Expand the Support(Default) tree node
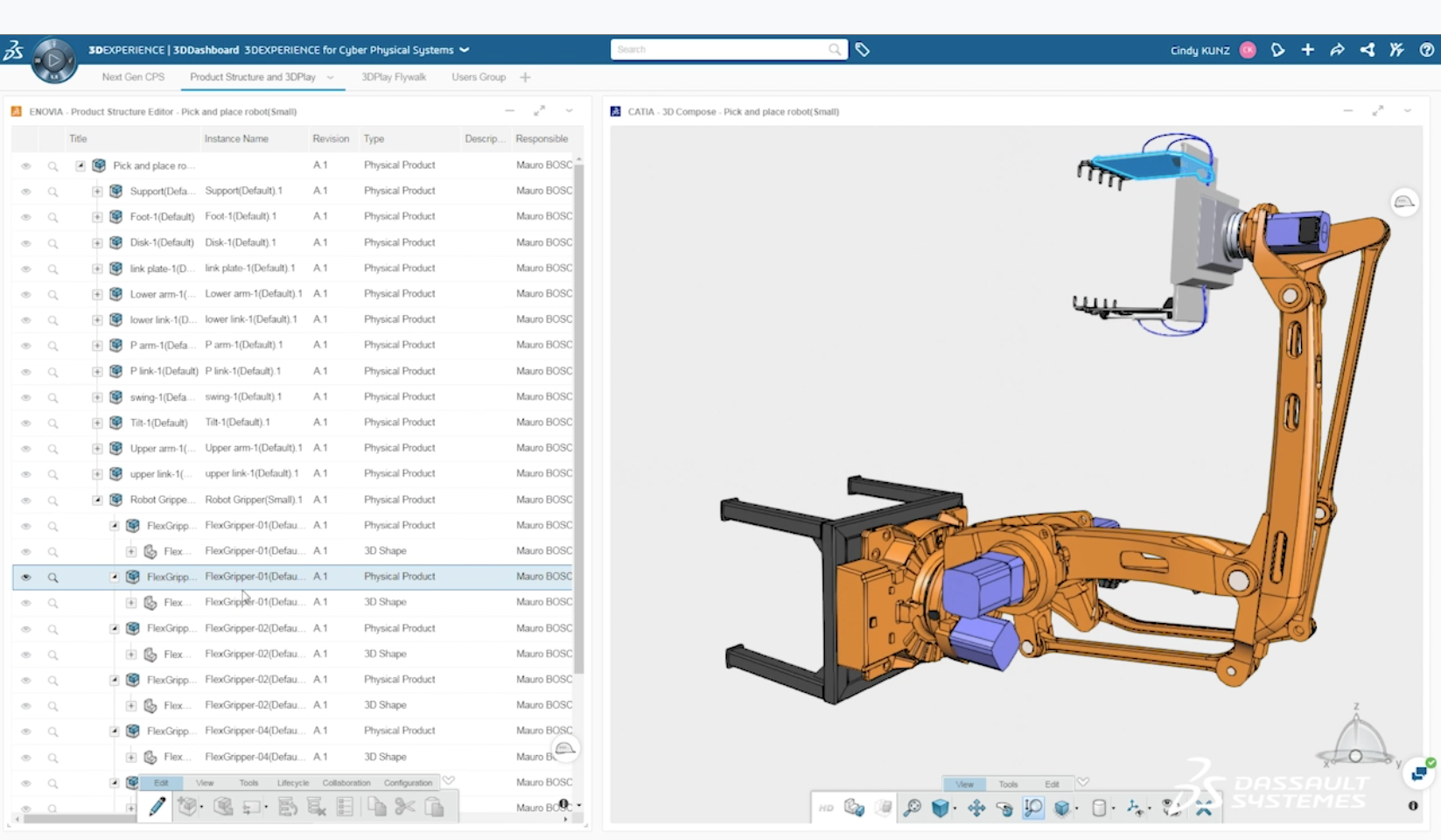1441x840 pixels. pyautogui.click(x=97, y=191)
